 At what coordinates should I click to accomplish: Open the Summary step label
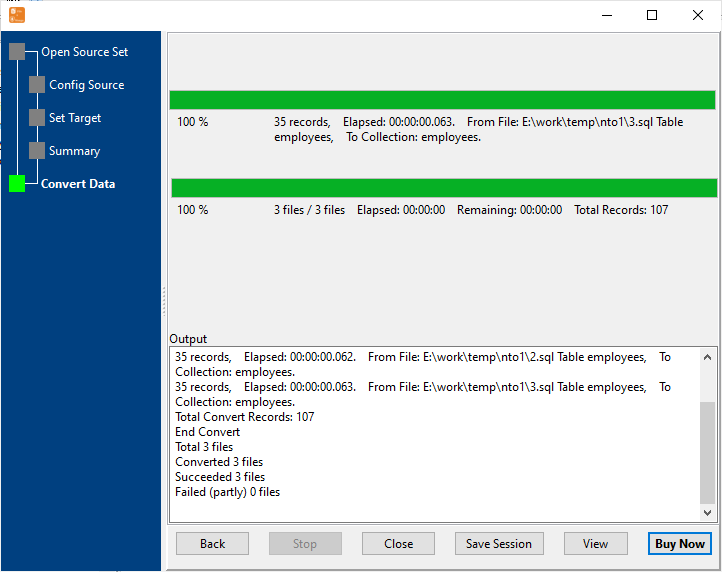pos(74,151)
